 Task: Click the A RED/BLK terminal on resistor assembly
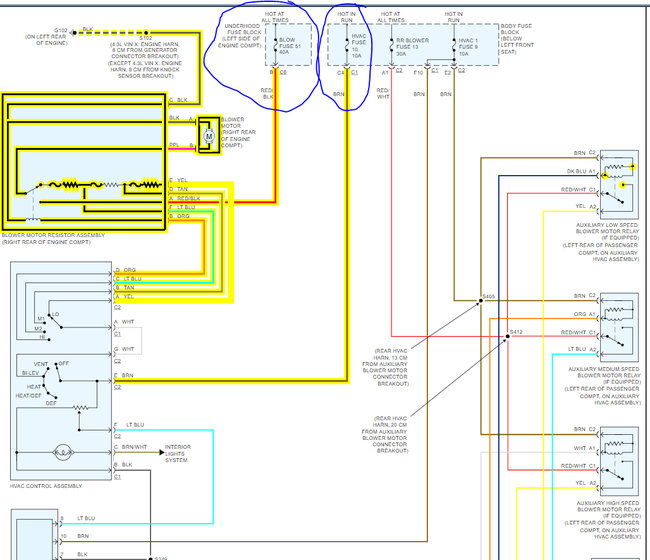(185, 198)
